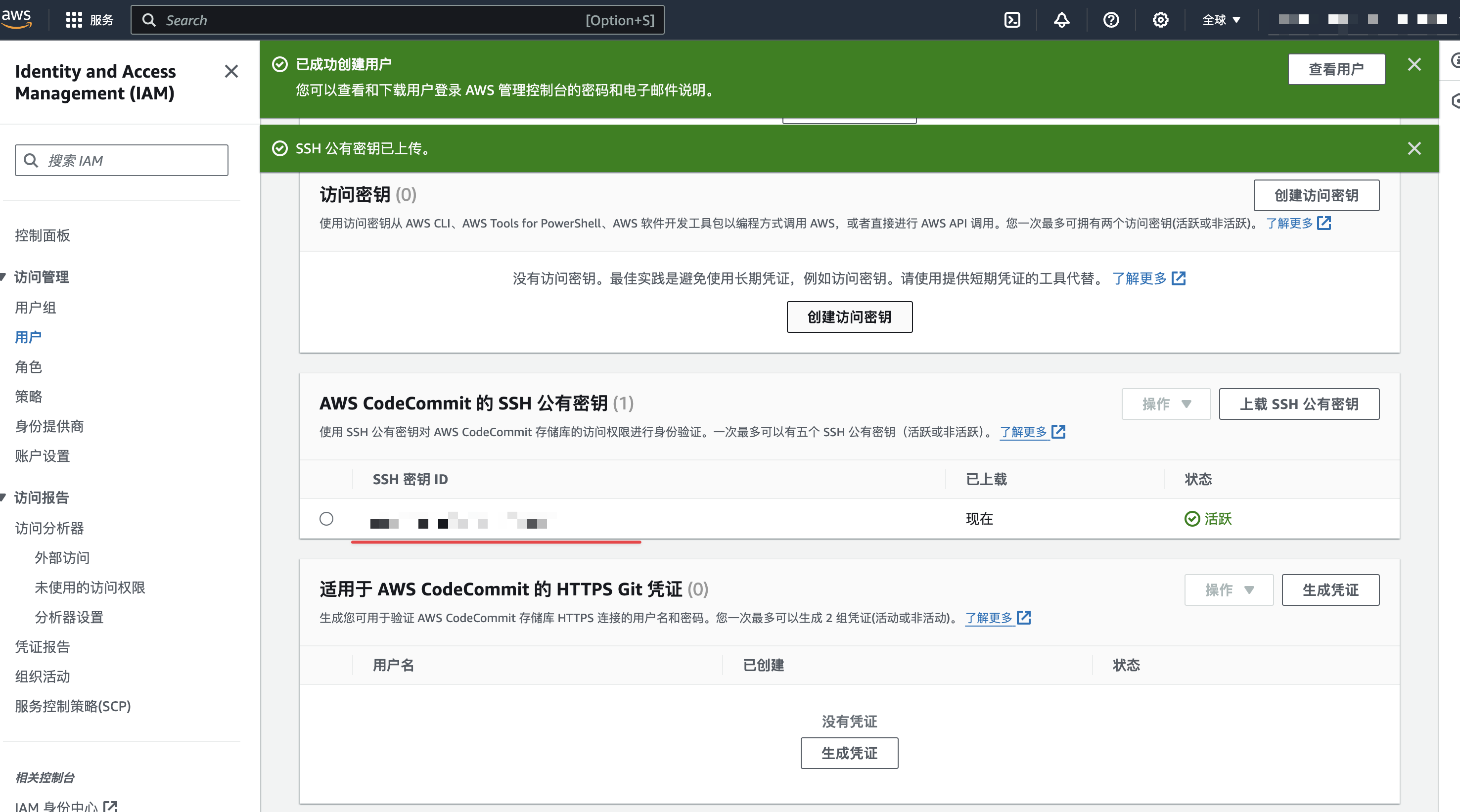Open 角色 in the sidebar
1460x812 pixels.
pos(28,366)
